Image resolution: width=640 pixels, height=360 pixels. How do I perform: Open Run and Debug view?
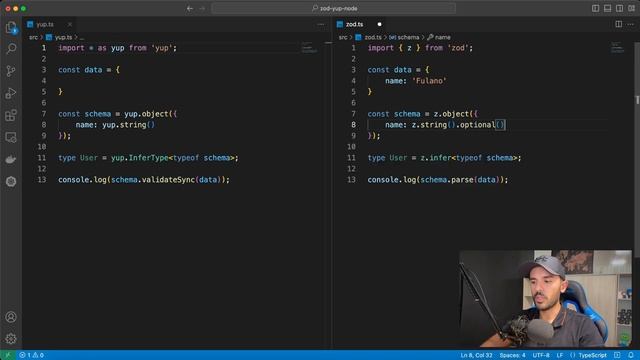tap(11, 93)
